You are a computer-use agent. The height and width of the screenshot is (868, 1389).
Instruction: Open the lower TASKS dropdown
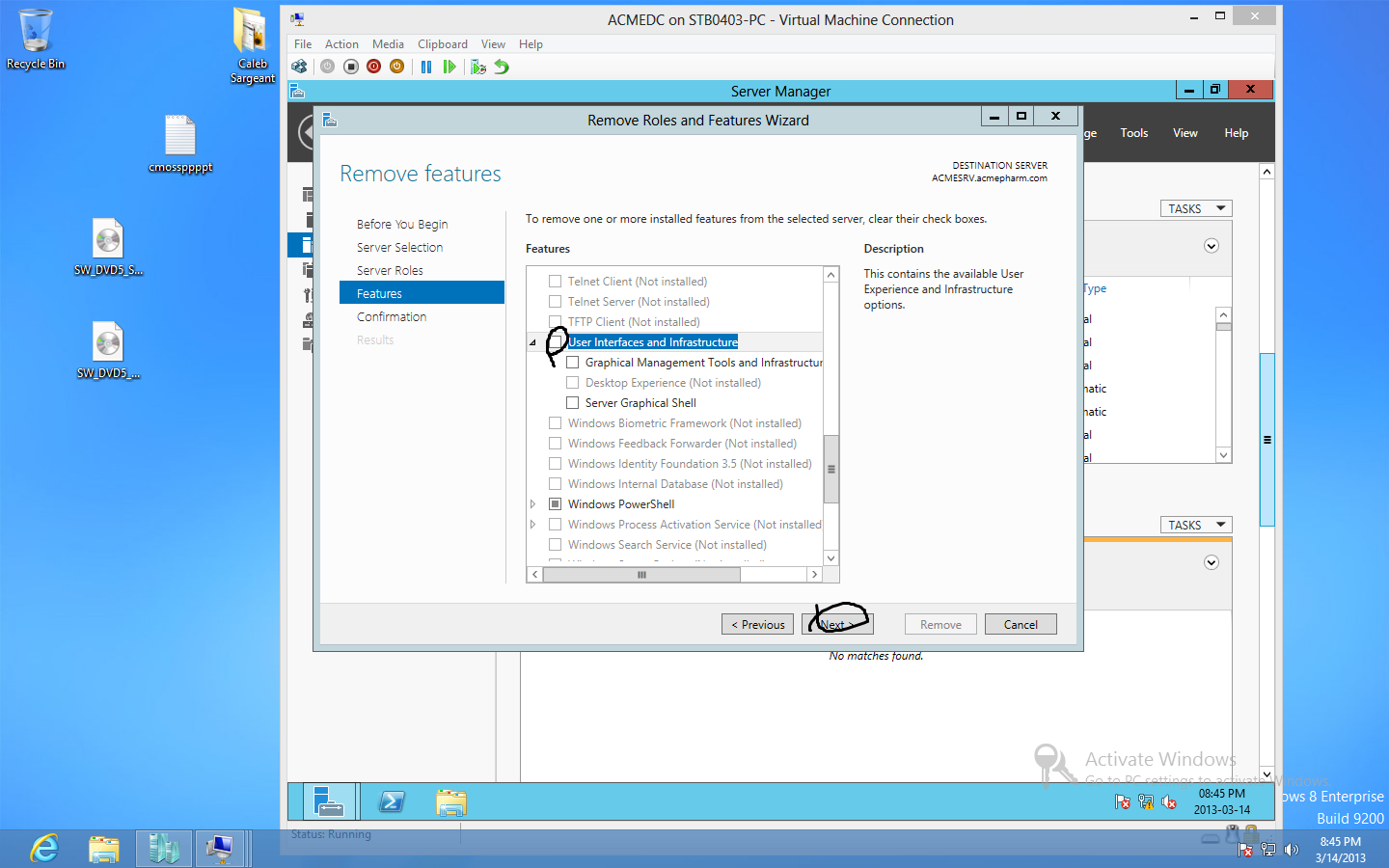click(x=1196, y=525)
